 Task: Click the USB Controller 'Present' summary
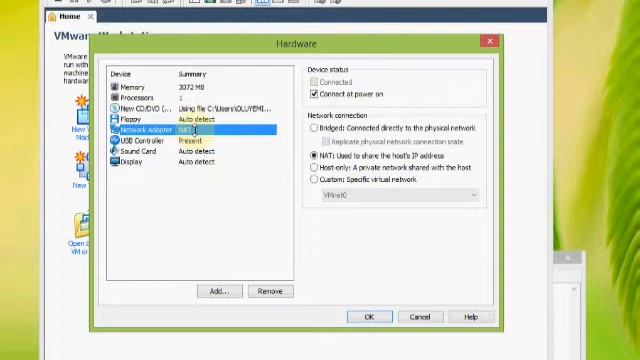(x=190, y=140)
